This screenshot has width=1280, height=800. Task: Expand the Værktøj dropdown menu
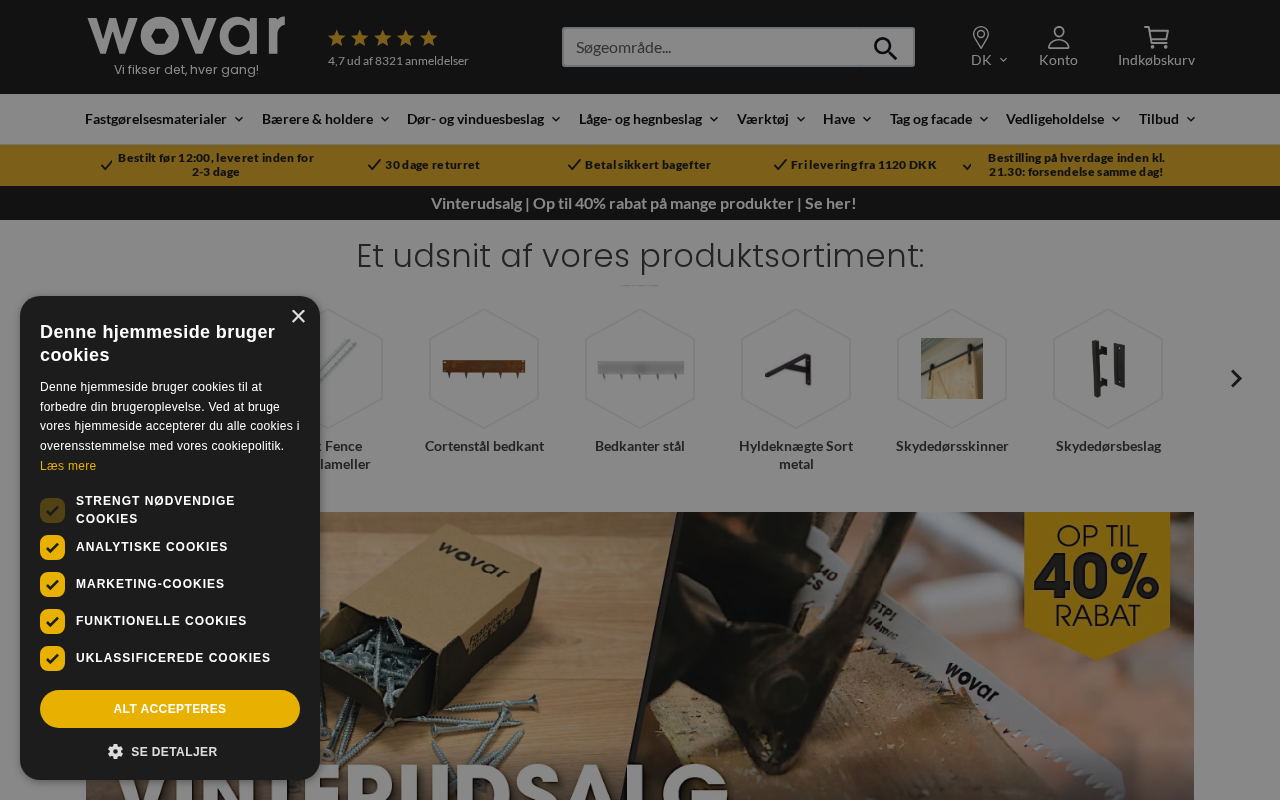[771, 119]
